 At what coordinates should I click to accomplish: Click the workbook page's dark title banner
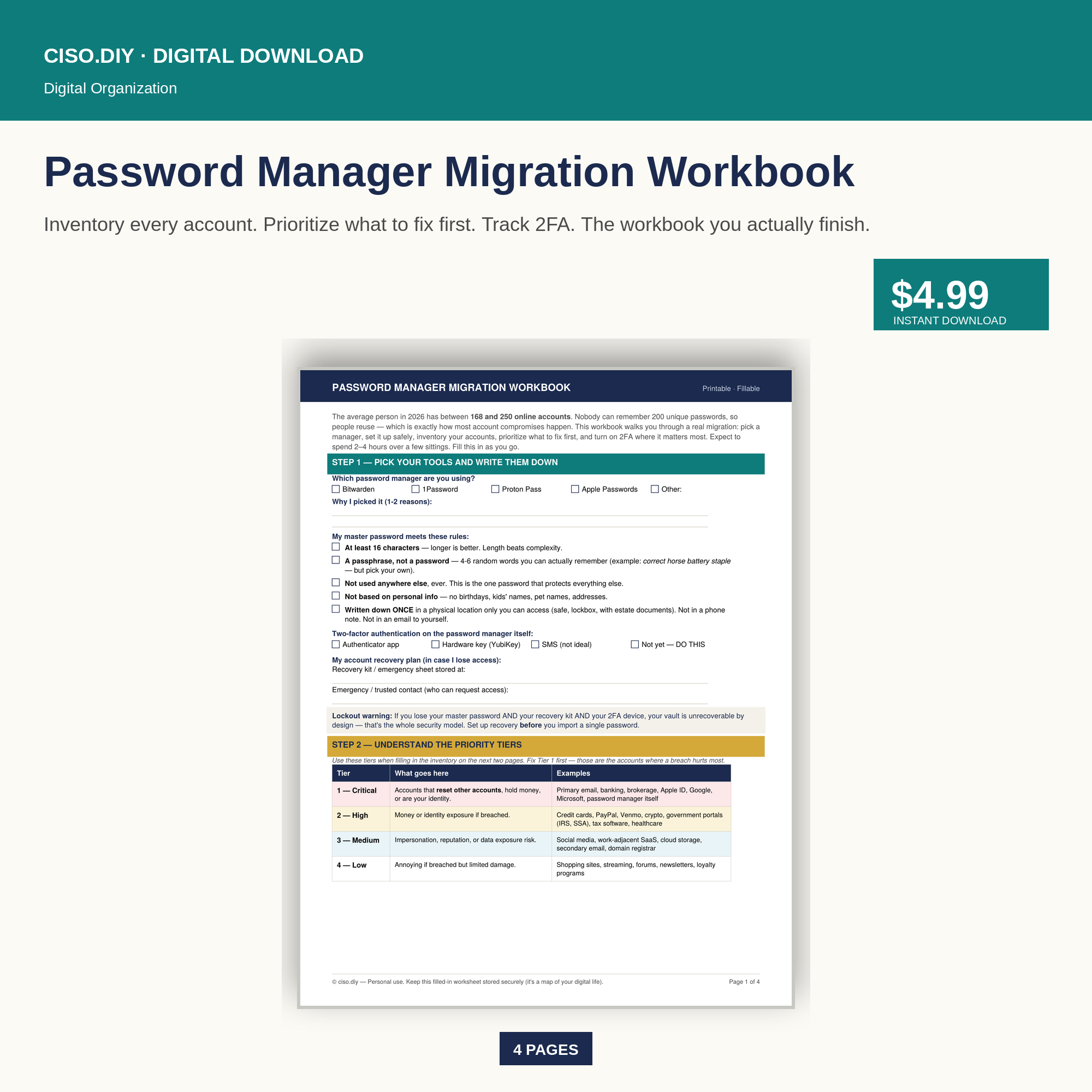545,386
